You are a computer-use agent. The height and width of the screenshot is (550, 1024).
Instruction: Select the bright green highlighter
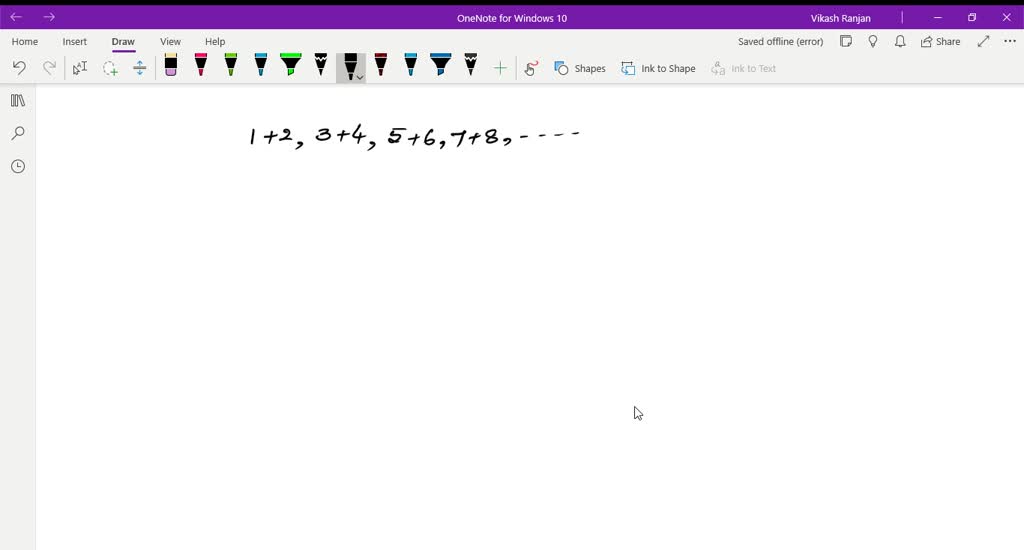(291, 65)
